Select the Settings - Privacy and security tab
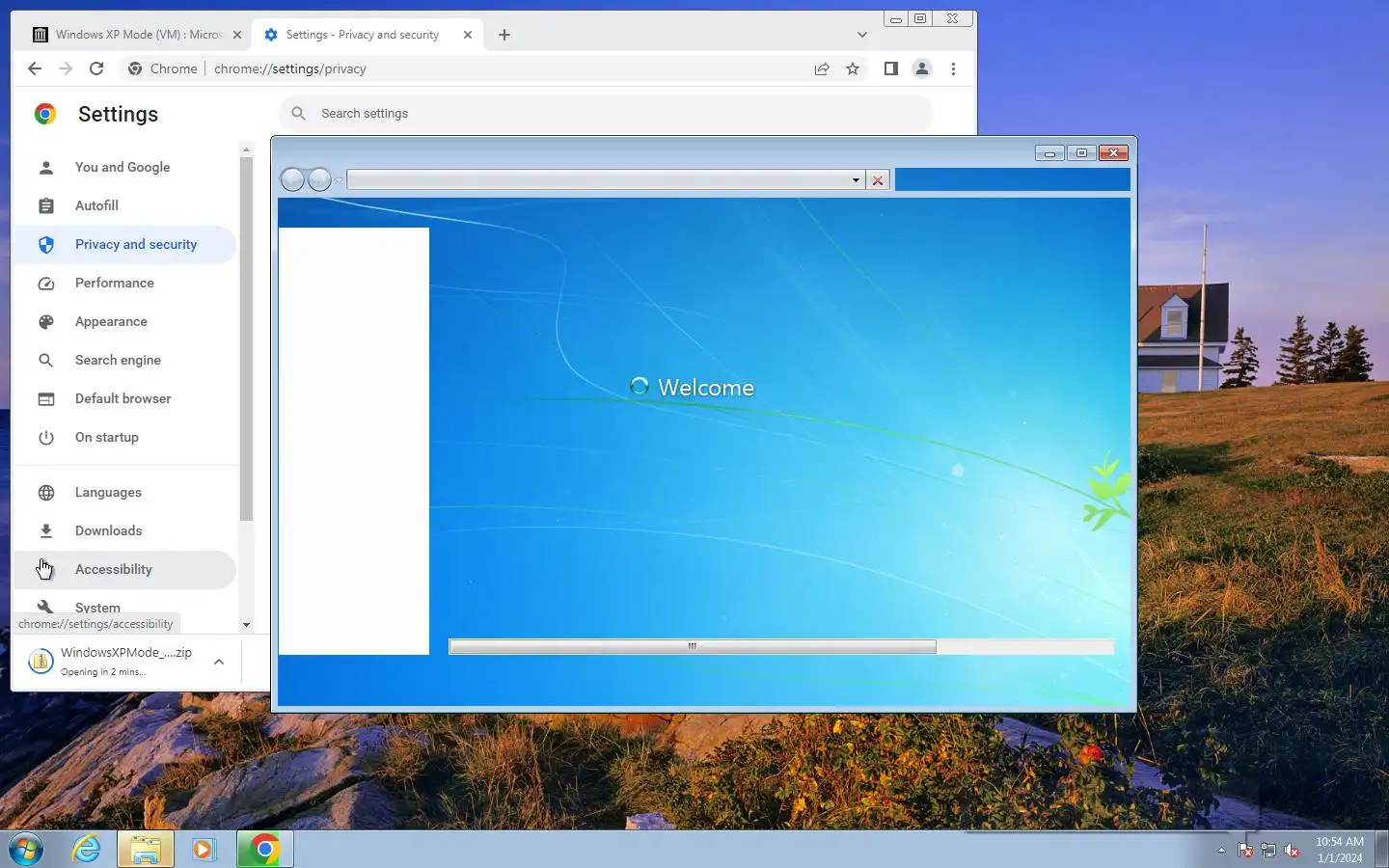Image resolution: width=1389 pixels, height=868 pixels. [363, 35]
